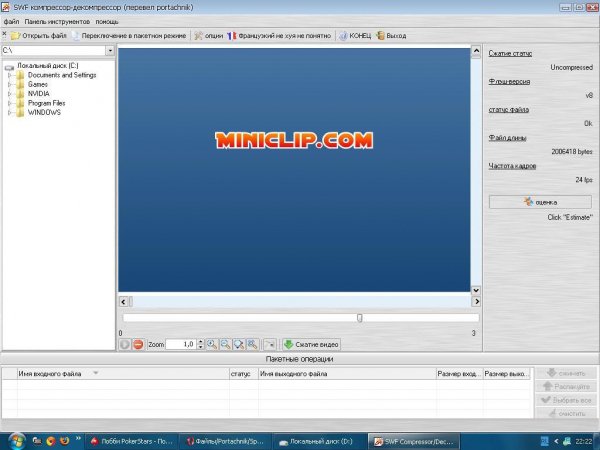The width and height of the screenshot is (600, 450).
Task: Click the Размер выхо. column header
Action: [507, 374]
